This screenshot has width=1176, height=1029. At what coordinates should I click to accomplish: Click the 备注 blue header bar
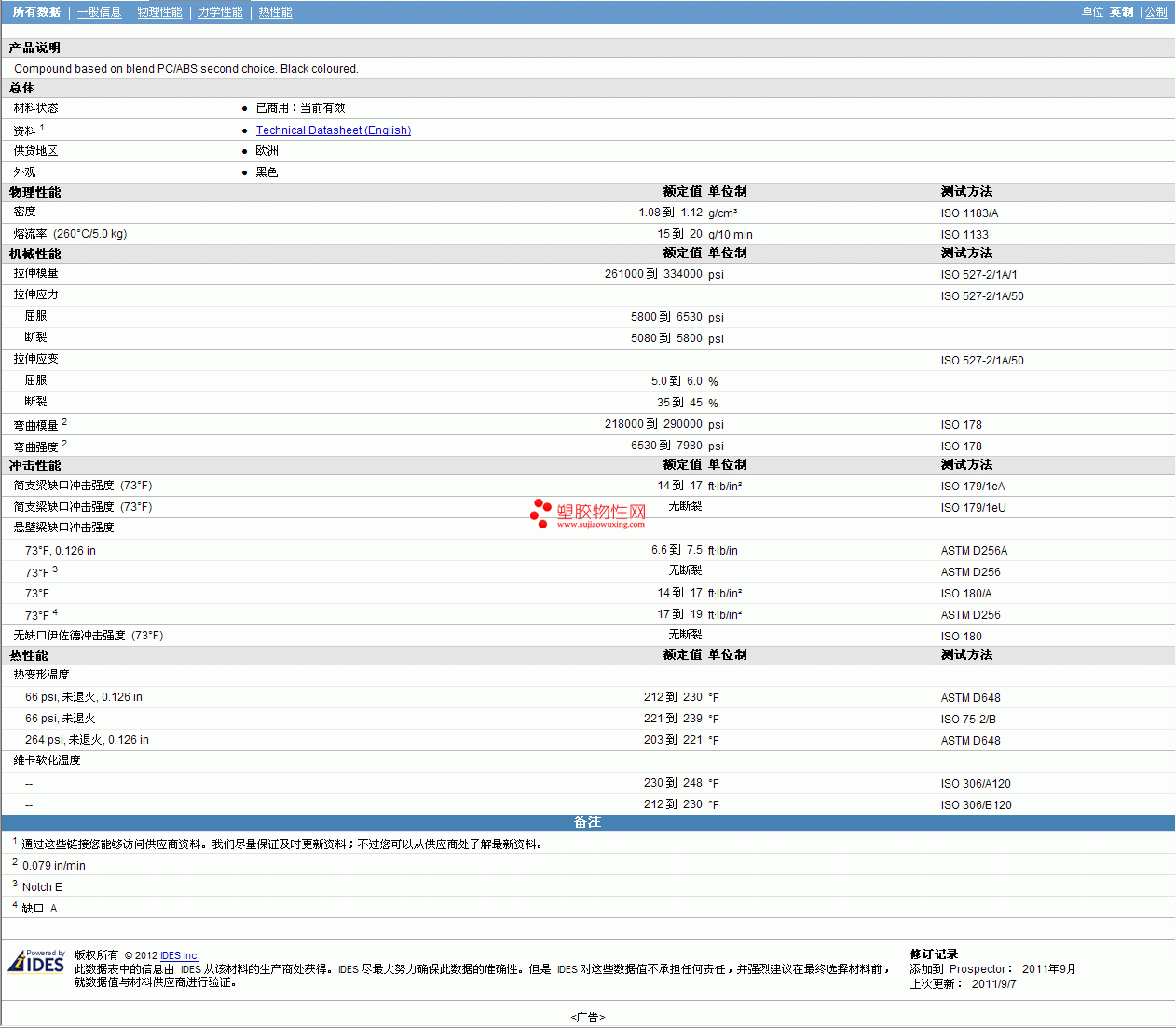(x=587, y=822)
